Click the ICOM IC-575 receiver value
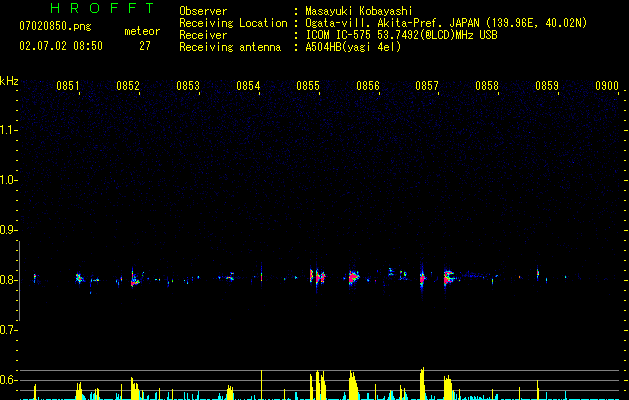This screenshot has width=629, height=400. pyautogui.click(x=402, y=35)
